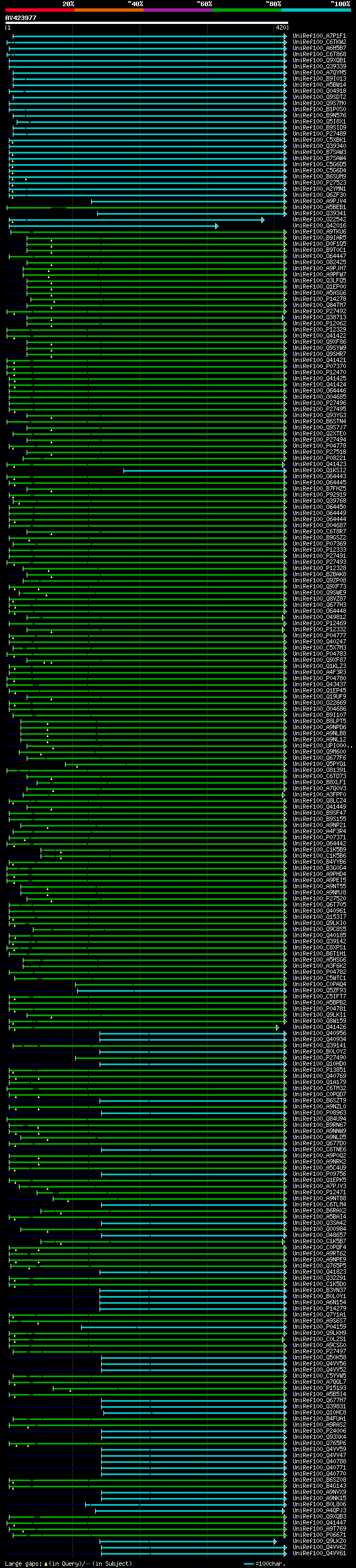The image size is (356, 1568).
Task: Click the shortest cyan bar for UniRef100_Q42016
Action: [114, 226]
